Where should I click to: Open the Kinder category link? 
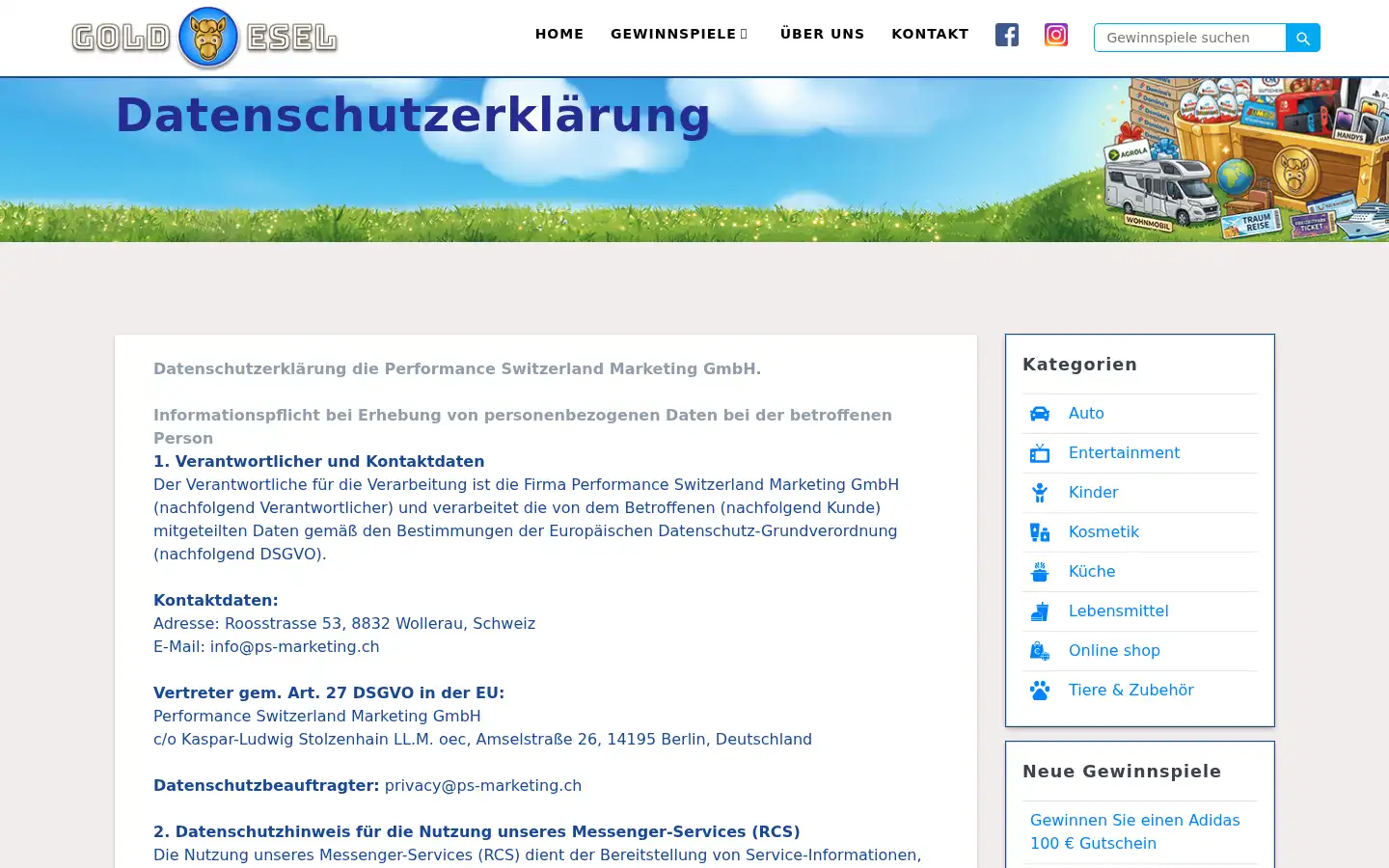1093,493
